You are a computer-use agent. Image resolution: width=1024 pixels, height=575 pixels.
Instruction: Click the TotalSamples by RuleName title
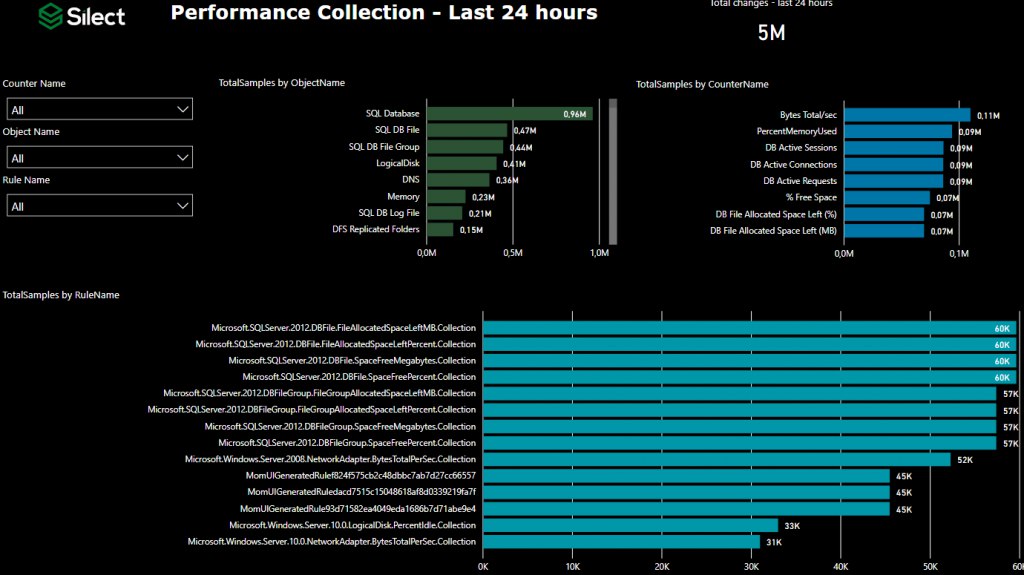click(x=61, y=295)
